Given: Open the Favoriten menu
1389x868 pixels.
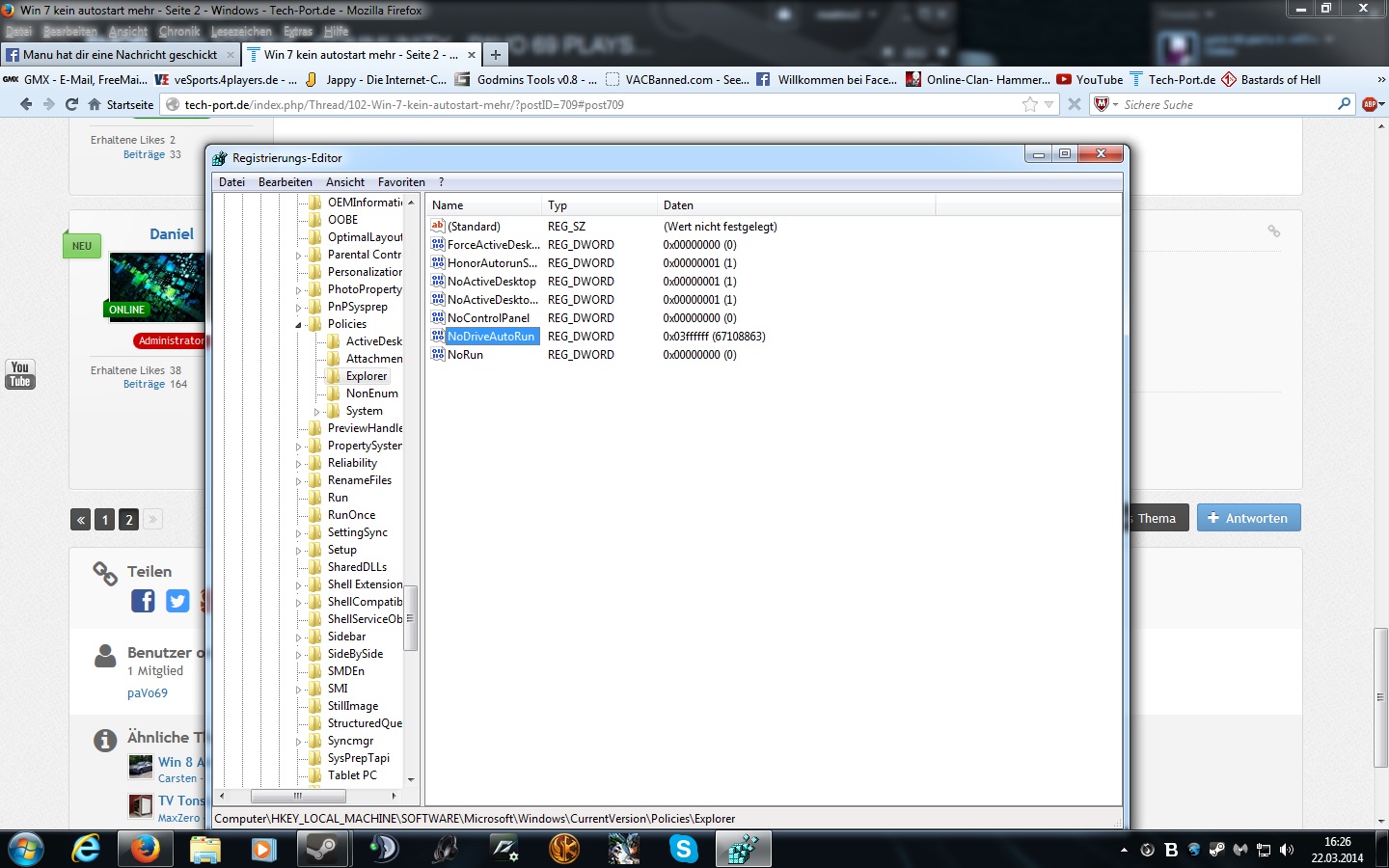Looking at the screenshot, I should point(401,182).
